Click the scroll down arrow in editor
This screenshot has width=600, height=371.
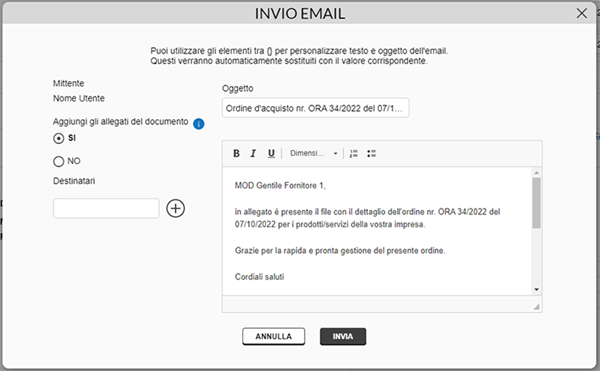click(x=536, y=290)
